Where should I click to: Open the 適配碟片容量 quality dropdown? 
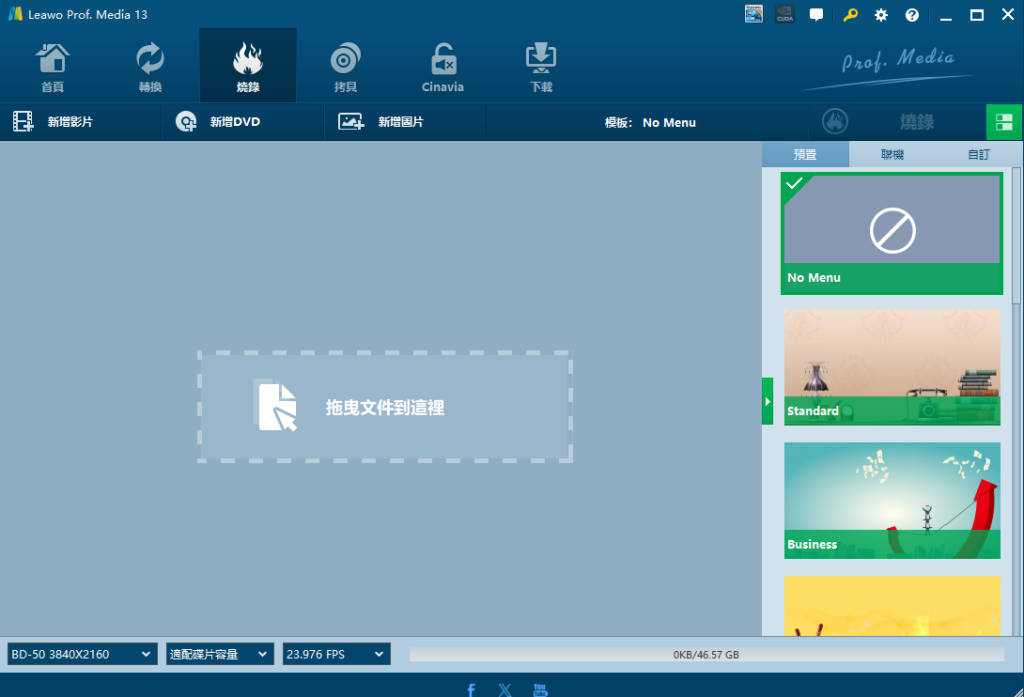[219, 654]
